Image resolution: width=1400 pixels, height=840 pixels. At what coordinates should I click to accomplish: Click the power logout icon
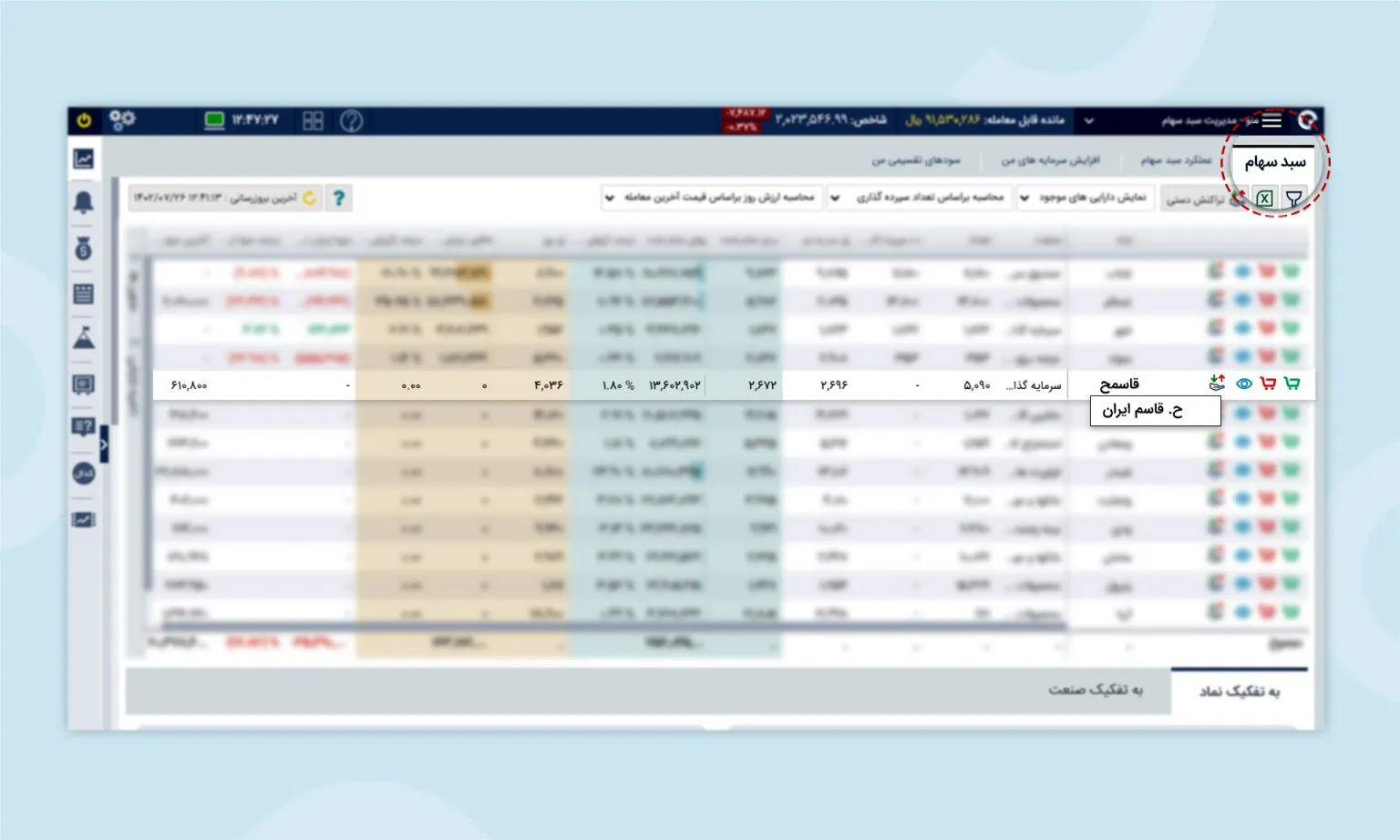coord(84,120)
